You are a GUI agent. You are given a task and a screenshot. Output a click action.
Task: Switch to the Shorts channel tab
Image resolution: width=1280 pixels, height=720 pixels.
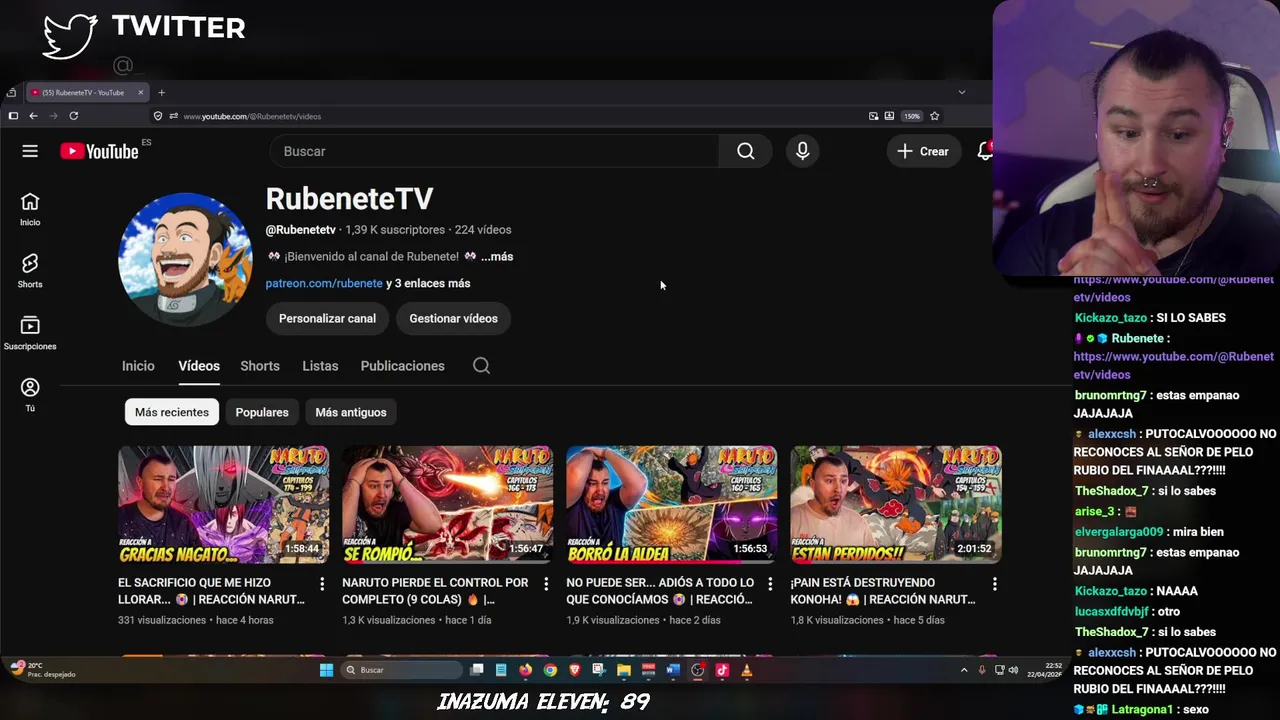point(260,366)
